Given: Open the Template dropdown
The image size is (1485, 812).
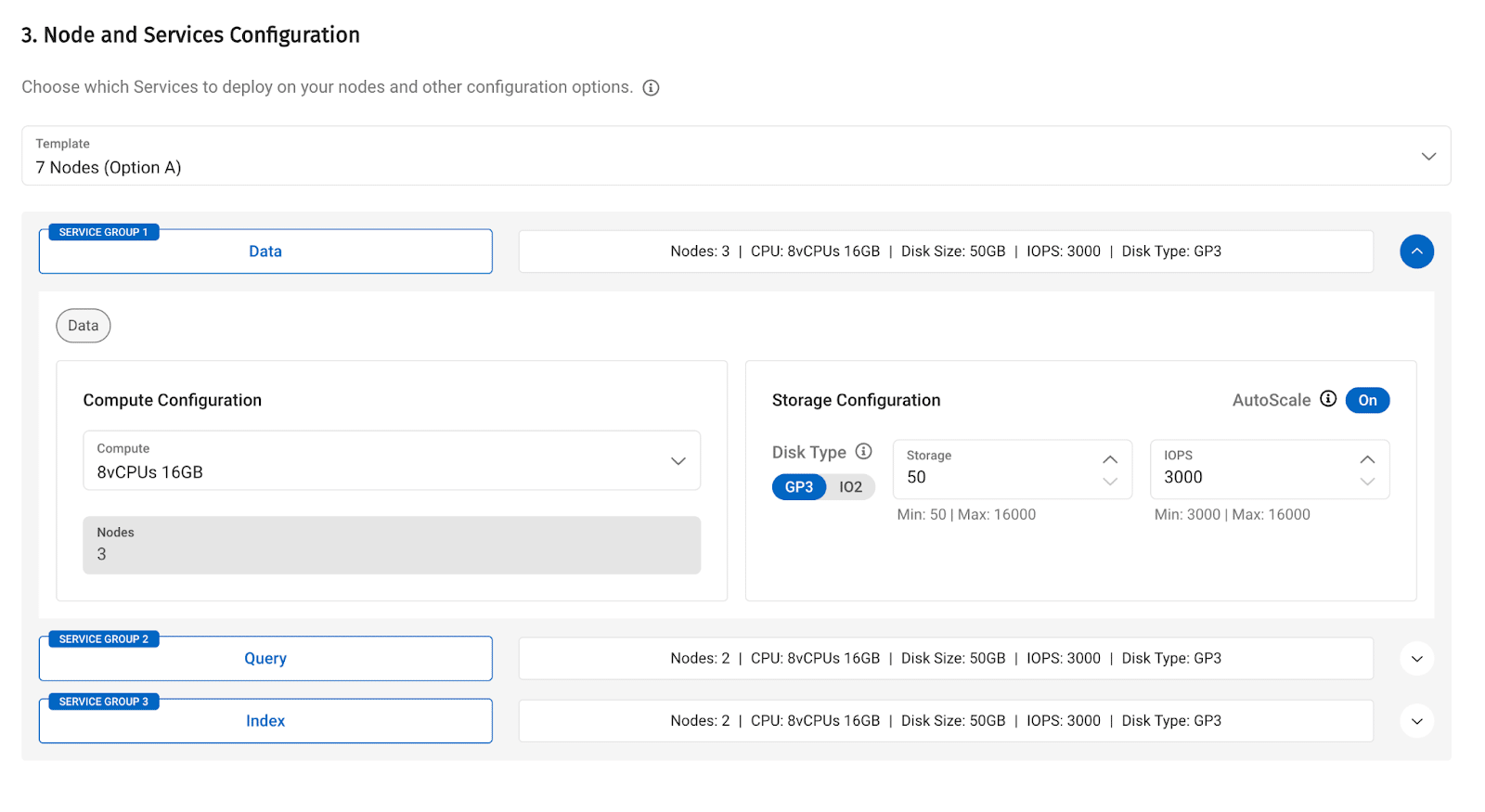Looking at the screenshot, I should (736, 156).
